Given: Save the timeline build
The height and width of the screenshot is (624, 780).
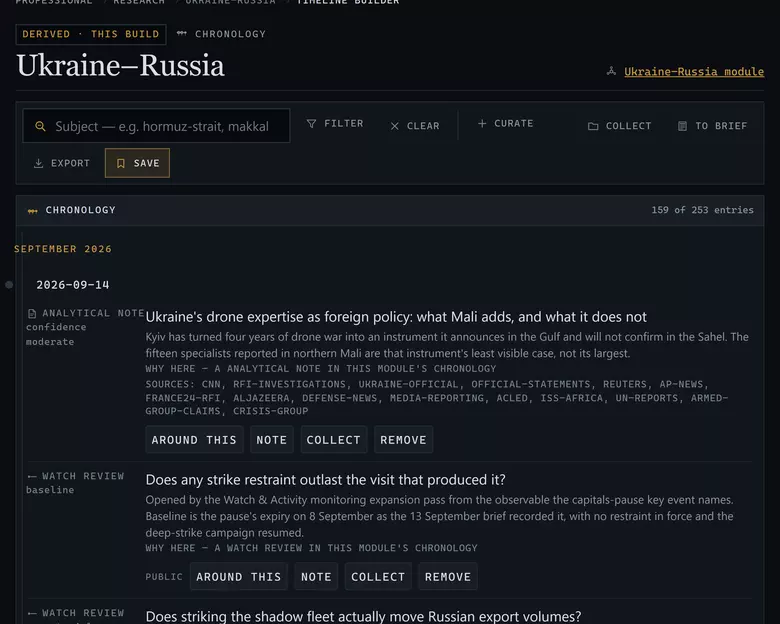Looking at the screenshot, I should point(137,163).
